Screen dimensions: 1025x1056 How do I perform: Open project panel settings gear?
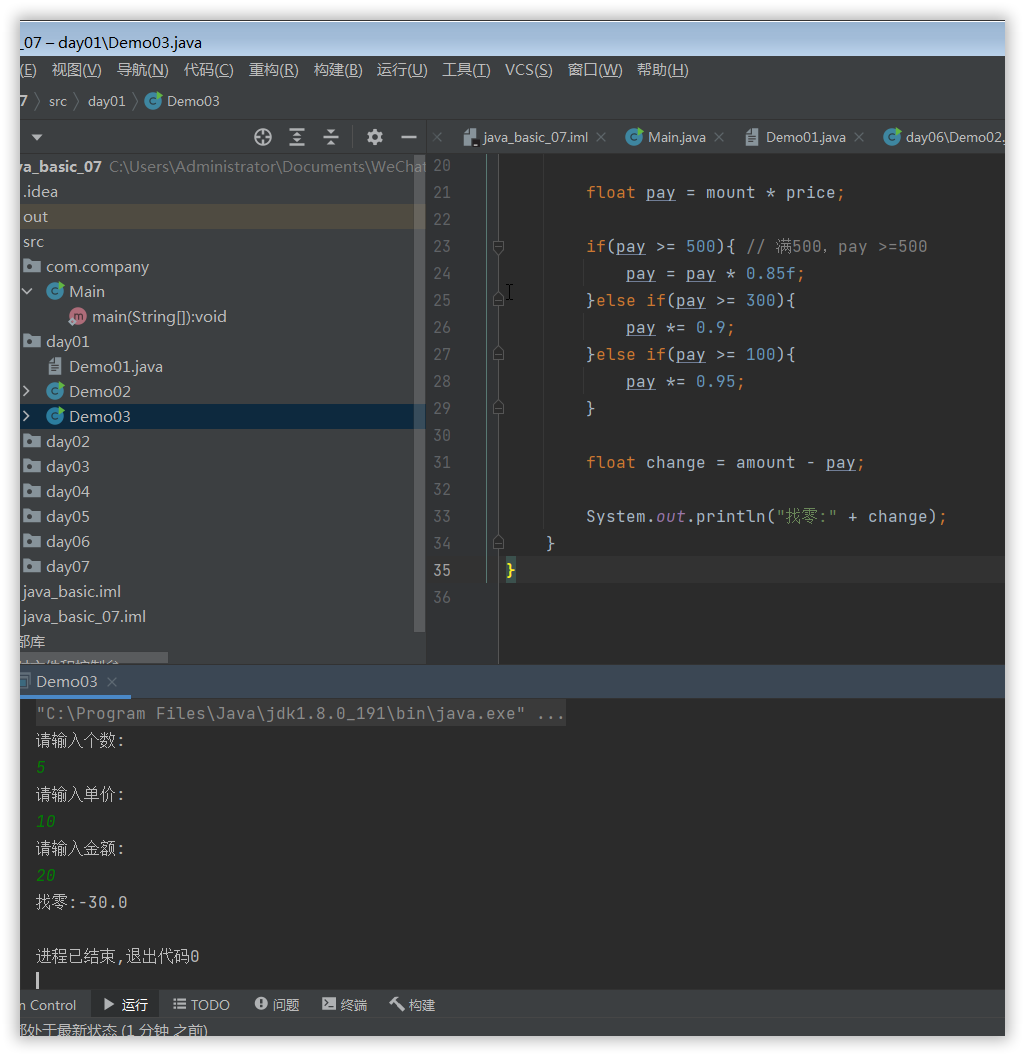(374, 137)
